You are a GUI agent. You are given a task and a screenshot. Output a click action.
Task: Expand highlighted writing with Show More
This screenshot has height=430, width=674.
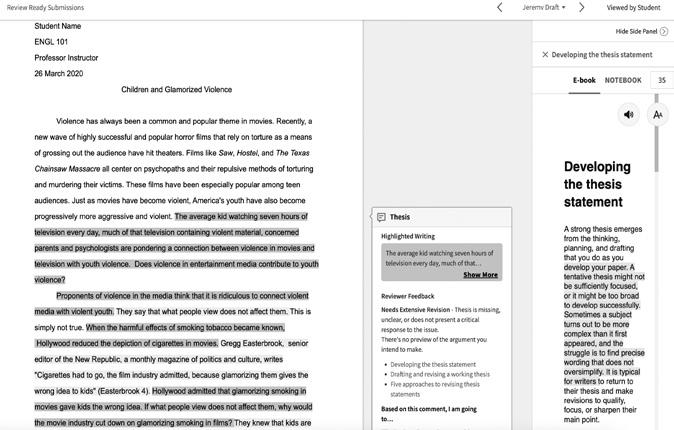(x=480, y=275)
